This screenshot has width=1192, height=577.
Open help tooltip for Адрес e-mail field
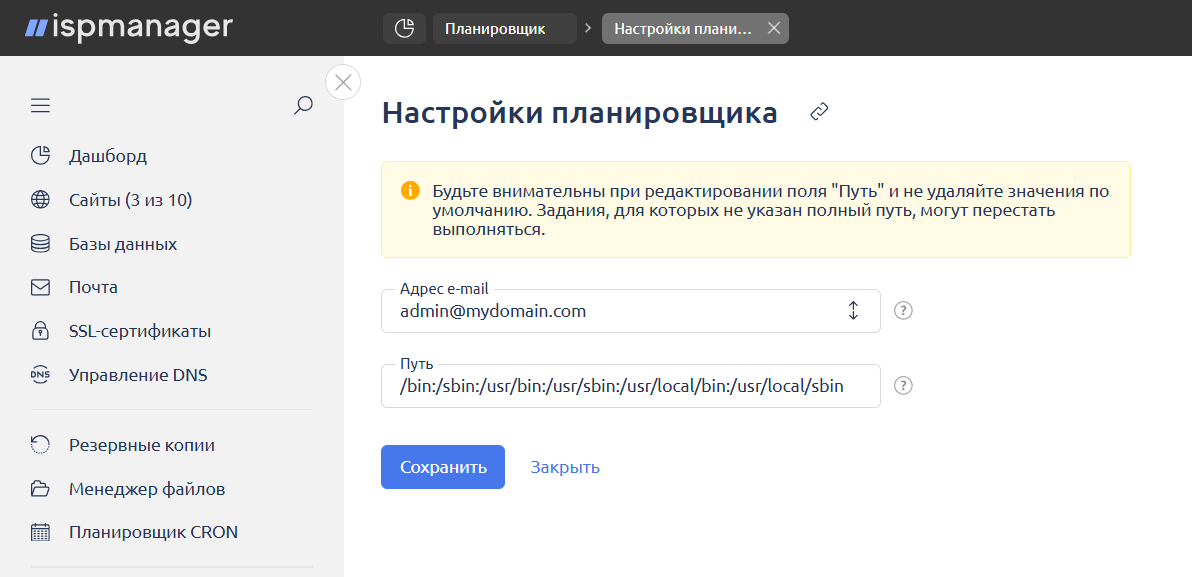pos(903,310)
